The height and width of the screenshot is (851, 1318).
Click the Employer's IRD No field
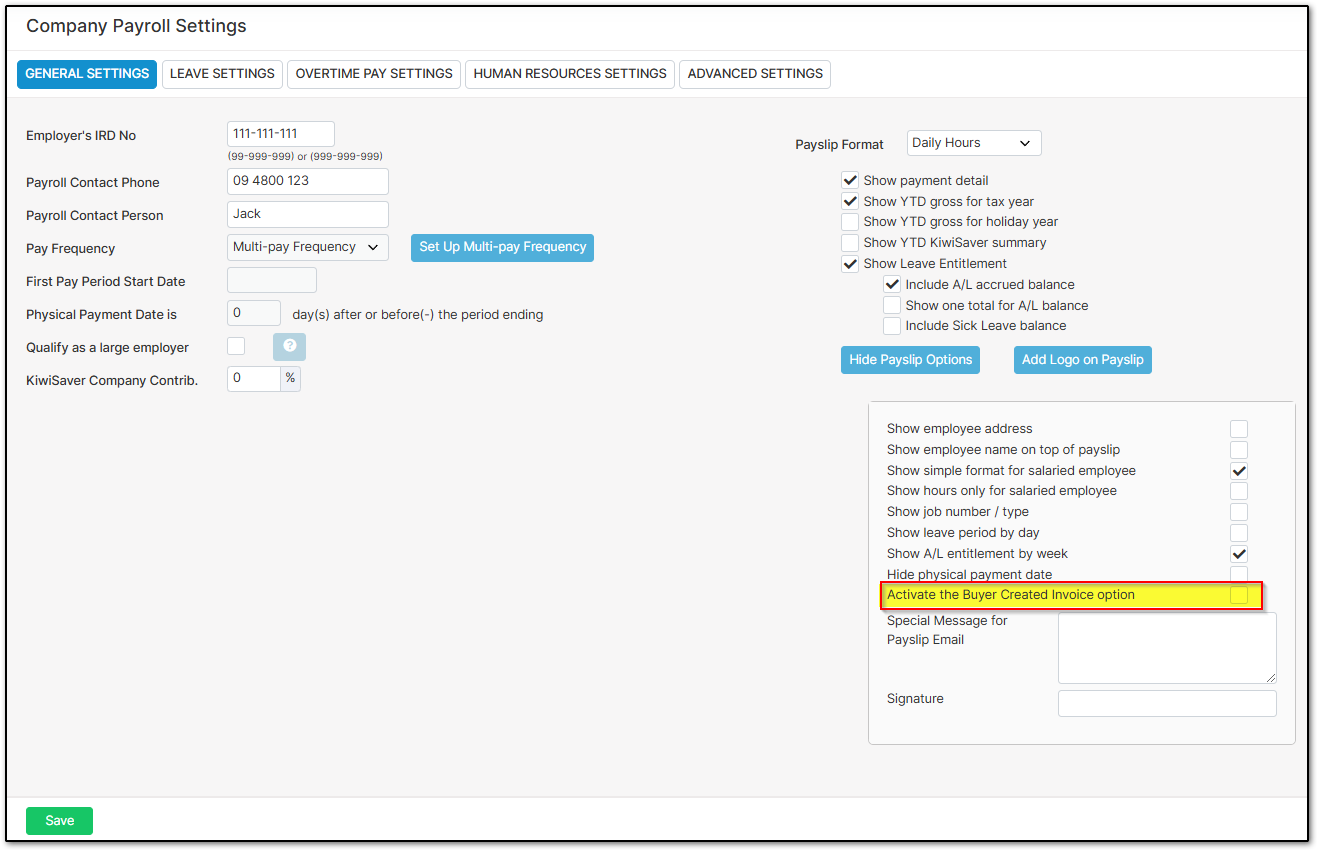[x=281, y=134]
